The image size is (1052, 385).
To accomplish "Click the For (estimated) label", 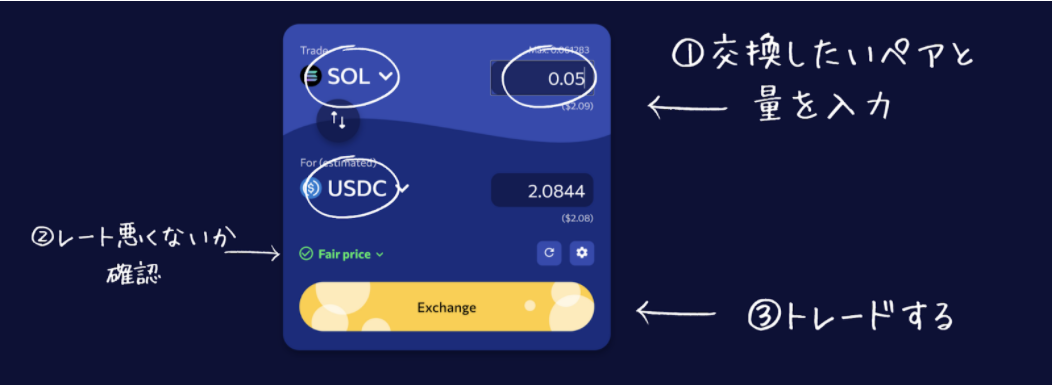I will click(x=338, y=163).
